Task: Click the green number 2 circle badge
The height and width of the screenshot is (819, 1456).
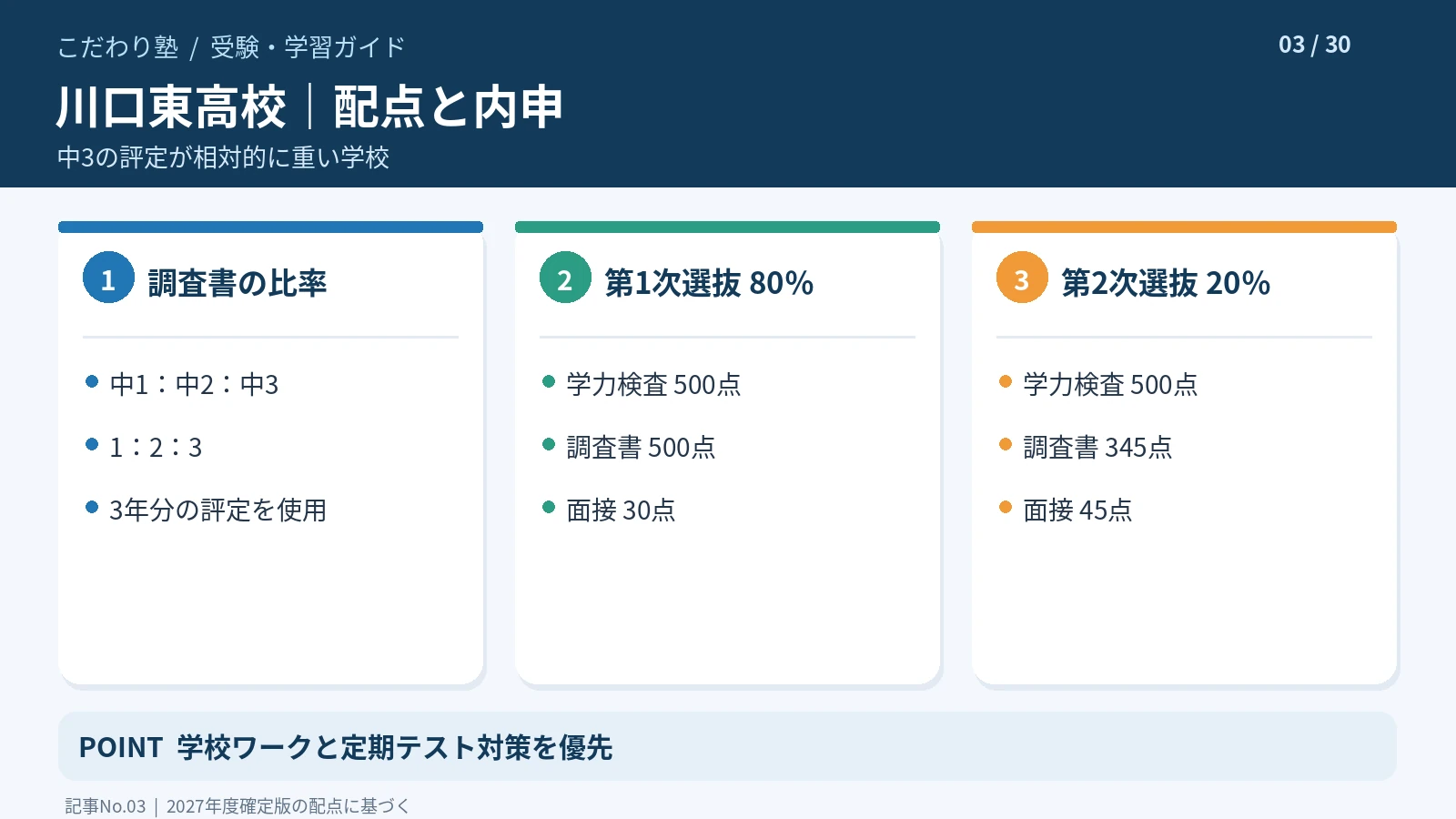Action: pyautogui.click(x=565, y=278)
